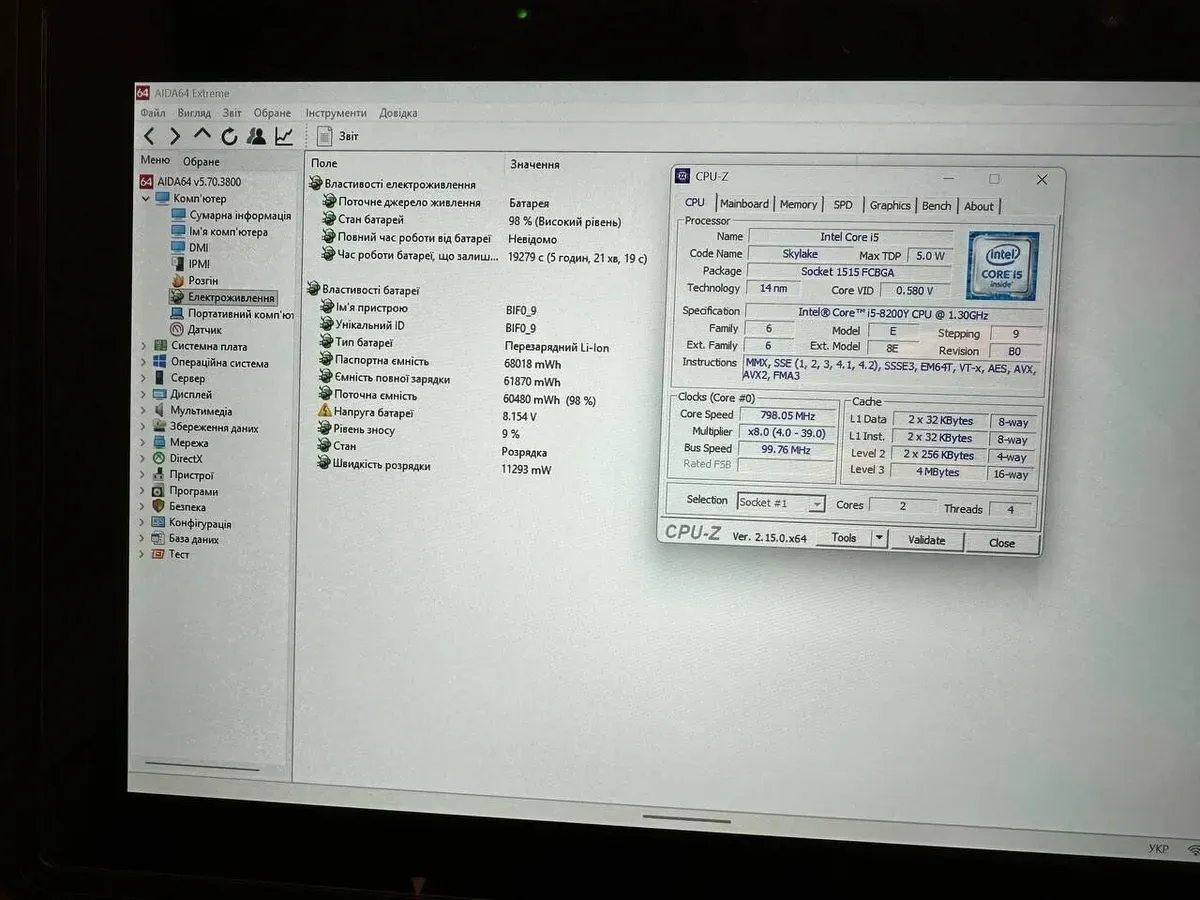Expand the Операційна система tree node
The width and height of the screenshot is (1200, 900).
point(144,362)
